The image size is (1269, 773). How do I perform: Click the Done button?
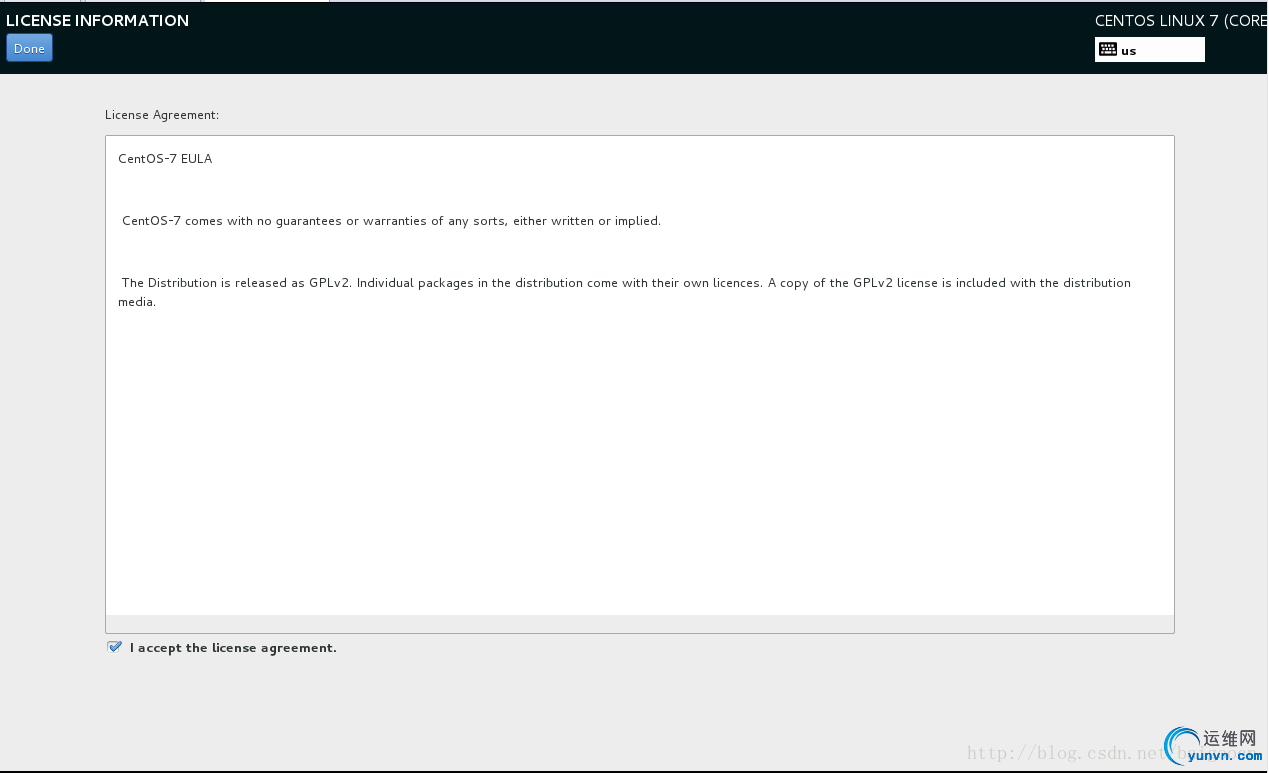(x=29, y=48)
